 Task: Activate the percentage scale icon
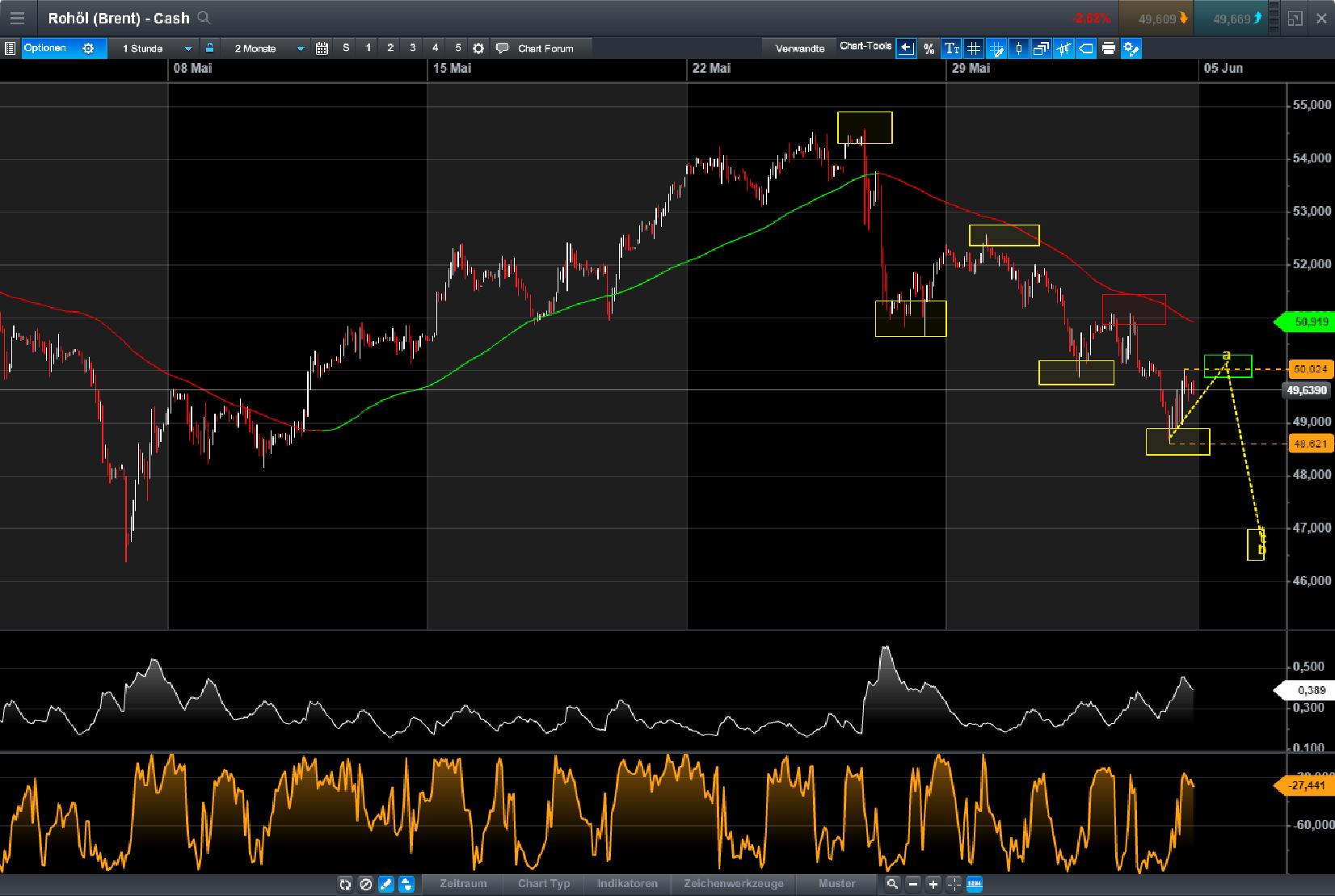coord(929,48)
